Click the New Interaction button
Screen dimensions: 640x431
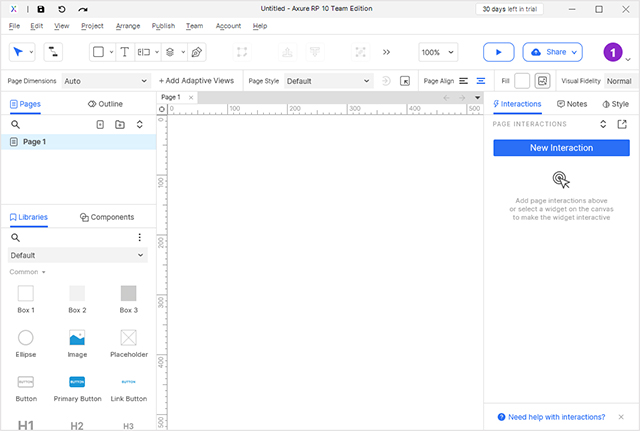click(561, 148)
